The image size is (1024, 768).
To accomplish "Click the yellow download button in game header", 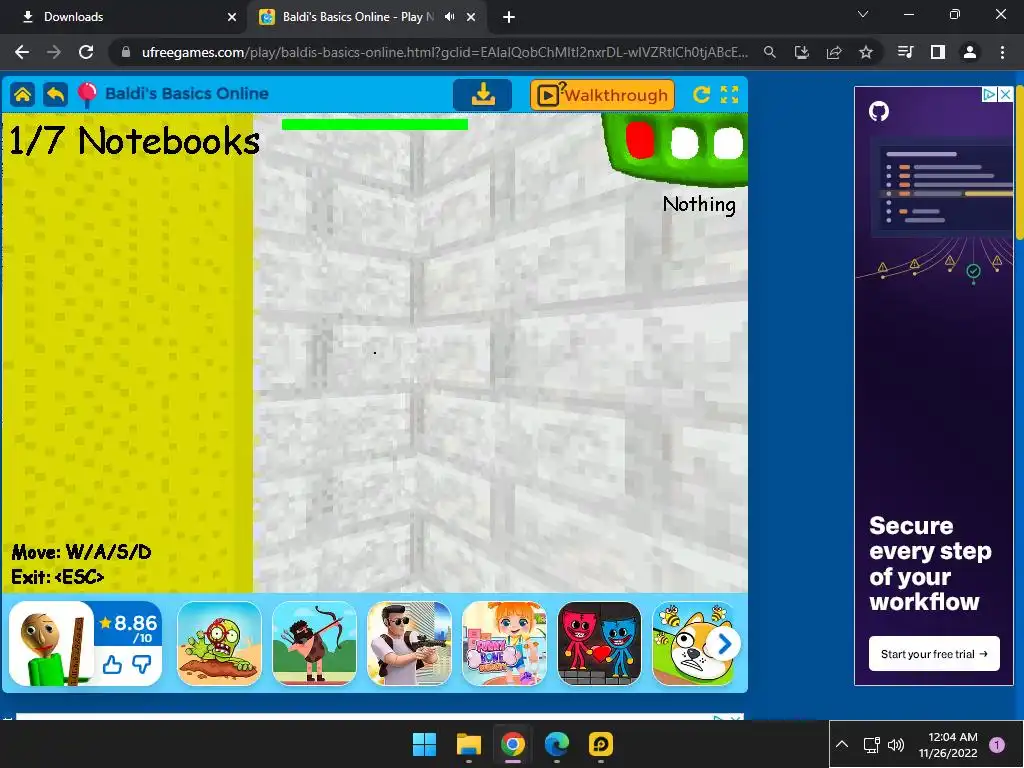I will [x=483, y=95].
